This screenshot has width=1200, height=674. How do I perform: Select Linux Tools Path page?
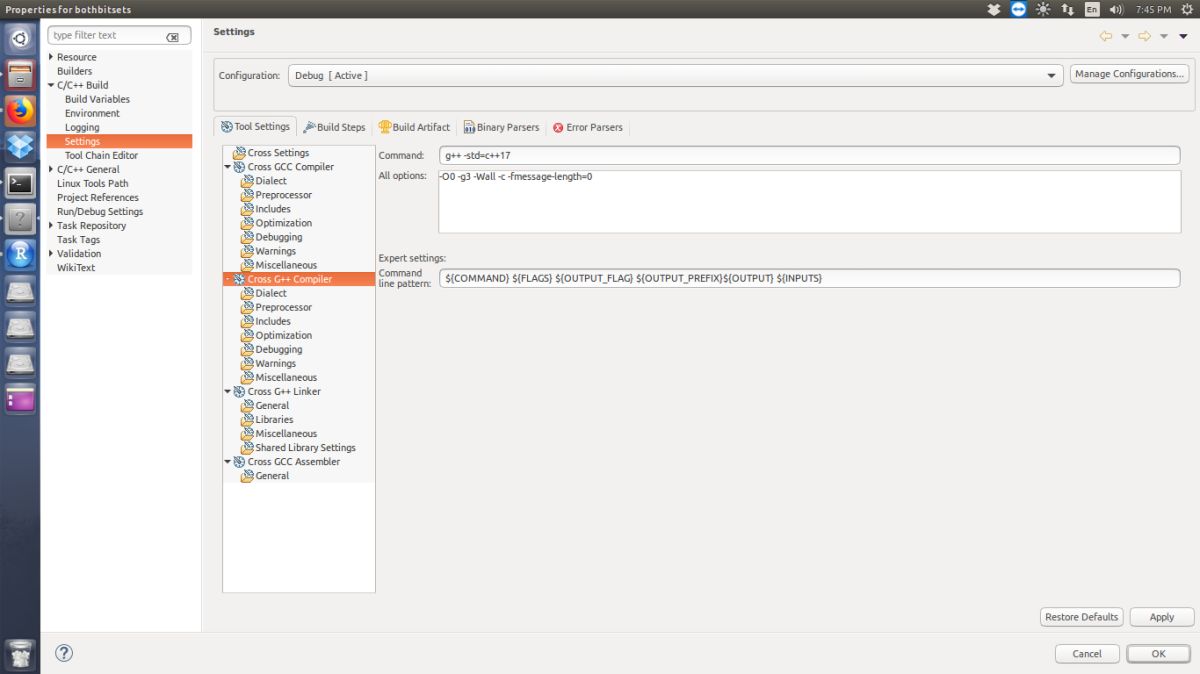point(92,183)
